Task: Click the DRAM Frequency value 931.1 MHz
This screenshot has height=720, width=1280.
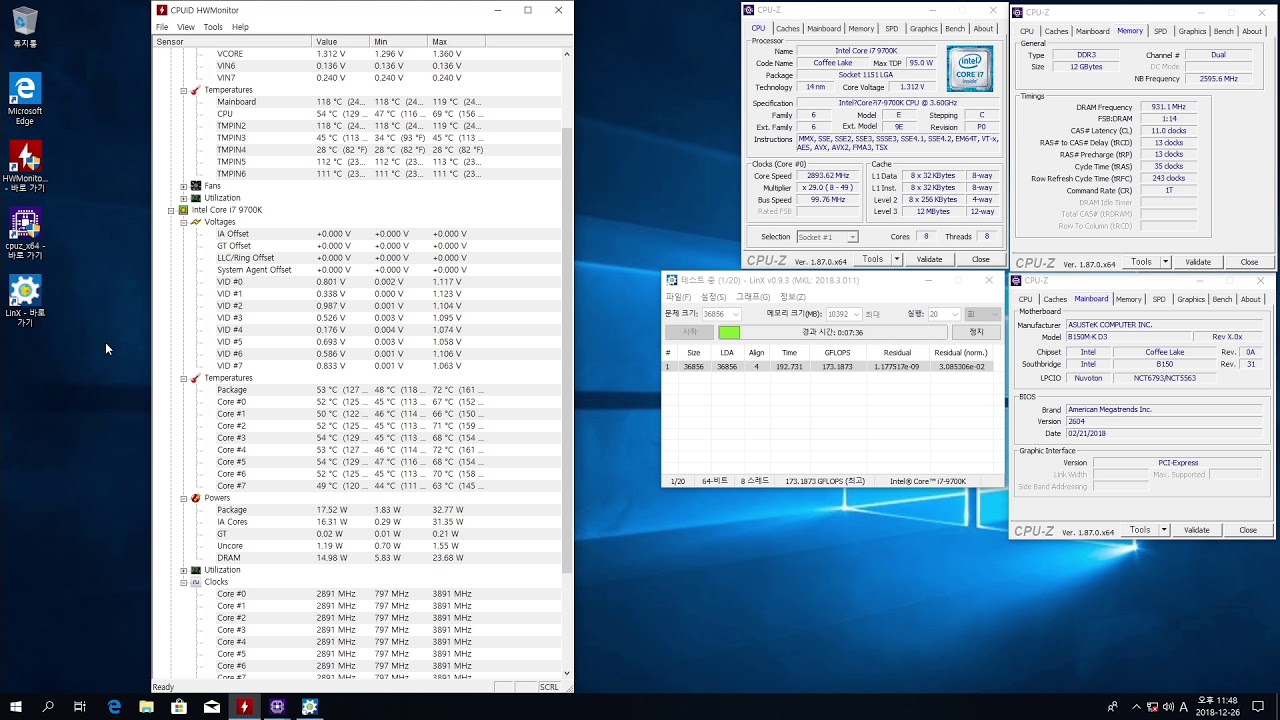Action: pyautogui.click(x=1168, y=107)
